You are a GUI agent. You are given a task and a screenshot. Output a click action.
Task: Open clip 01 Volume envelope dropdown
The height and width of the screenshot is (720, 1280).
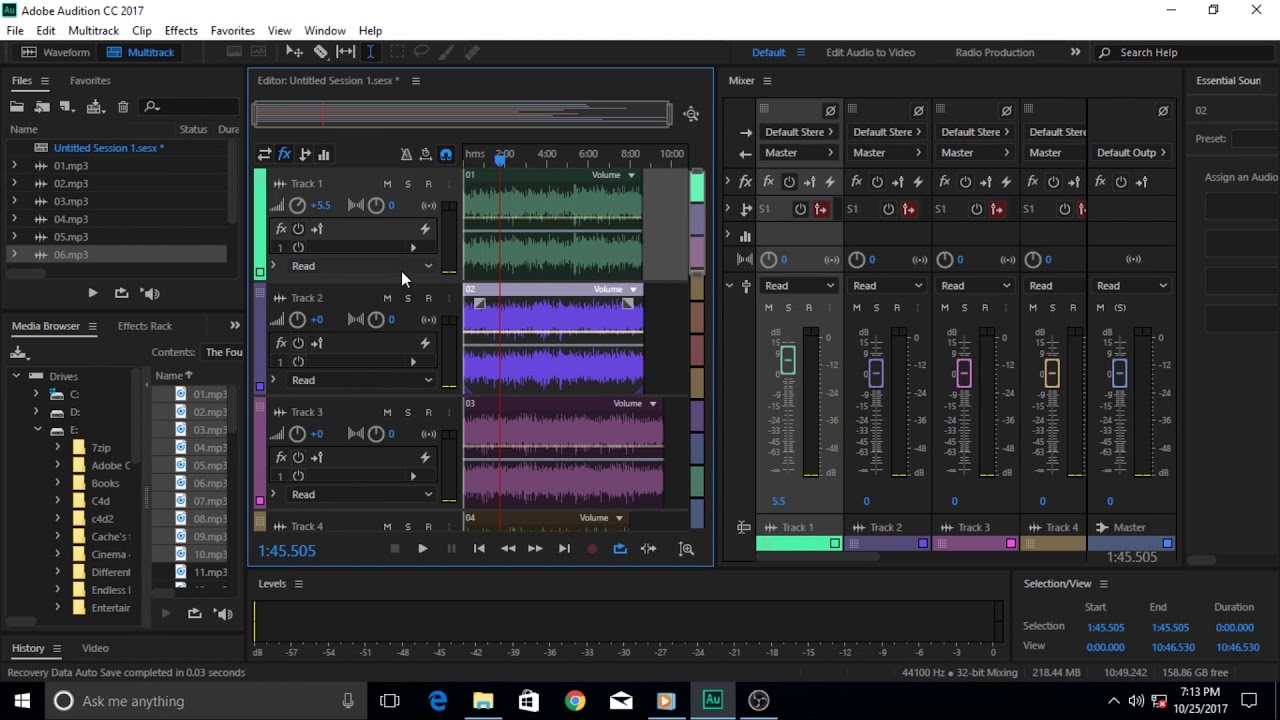click(x=631, y=175)
